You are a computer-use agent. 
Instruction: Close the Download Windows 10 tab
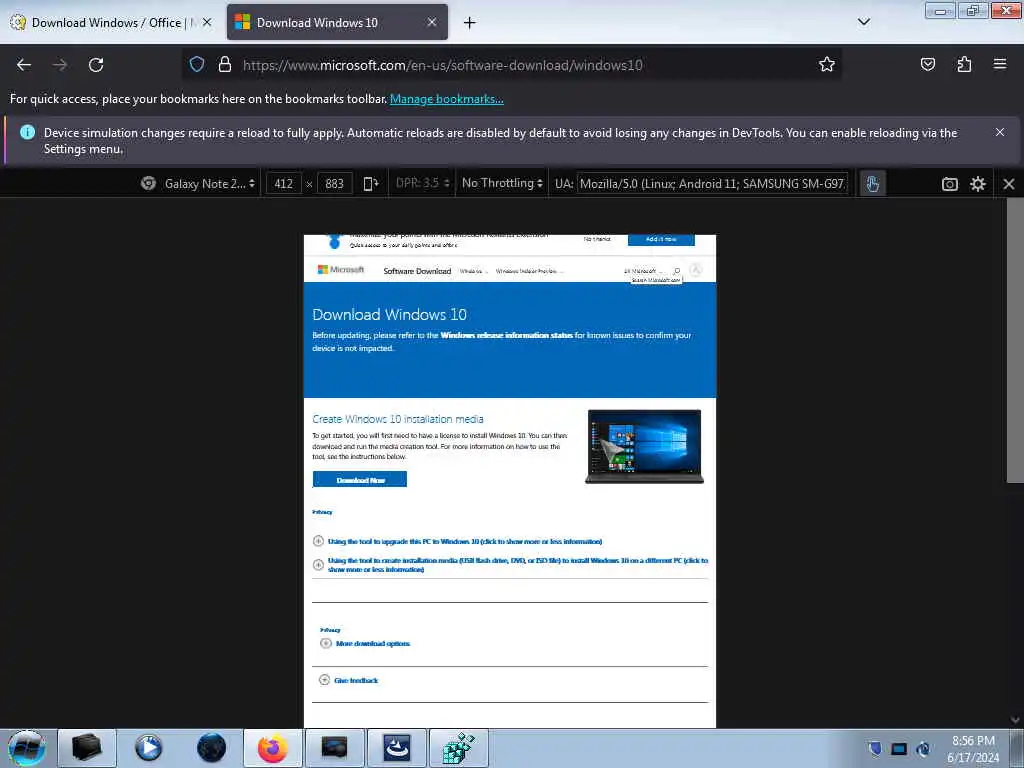pos(432,22)
